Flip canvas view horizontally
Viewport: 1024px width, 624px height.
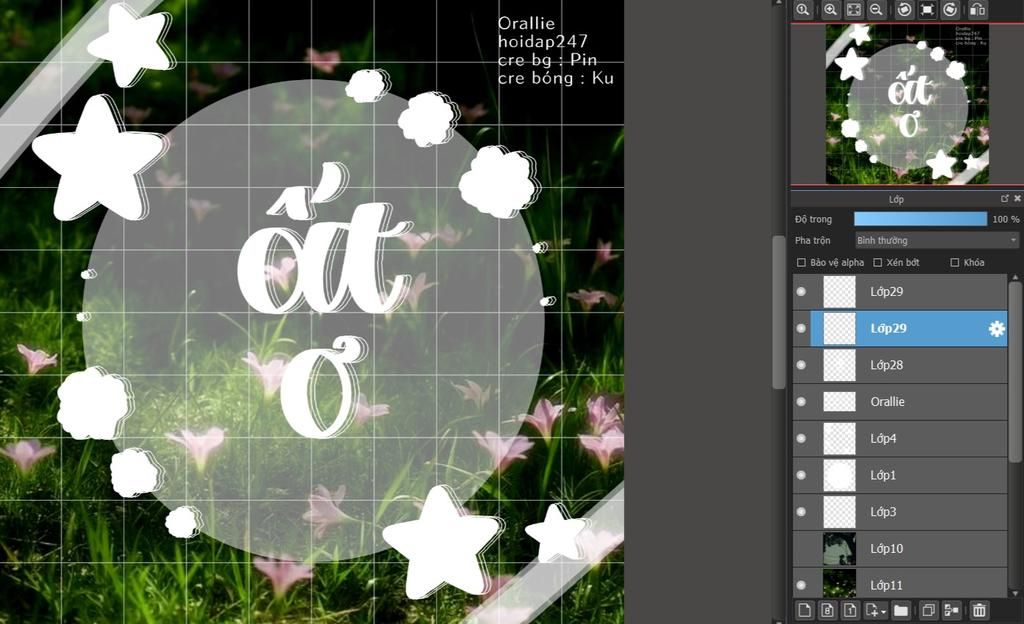[978, 10]
